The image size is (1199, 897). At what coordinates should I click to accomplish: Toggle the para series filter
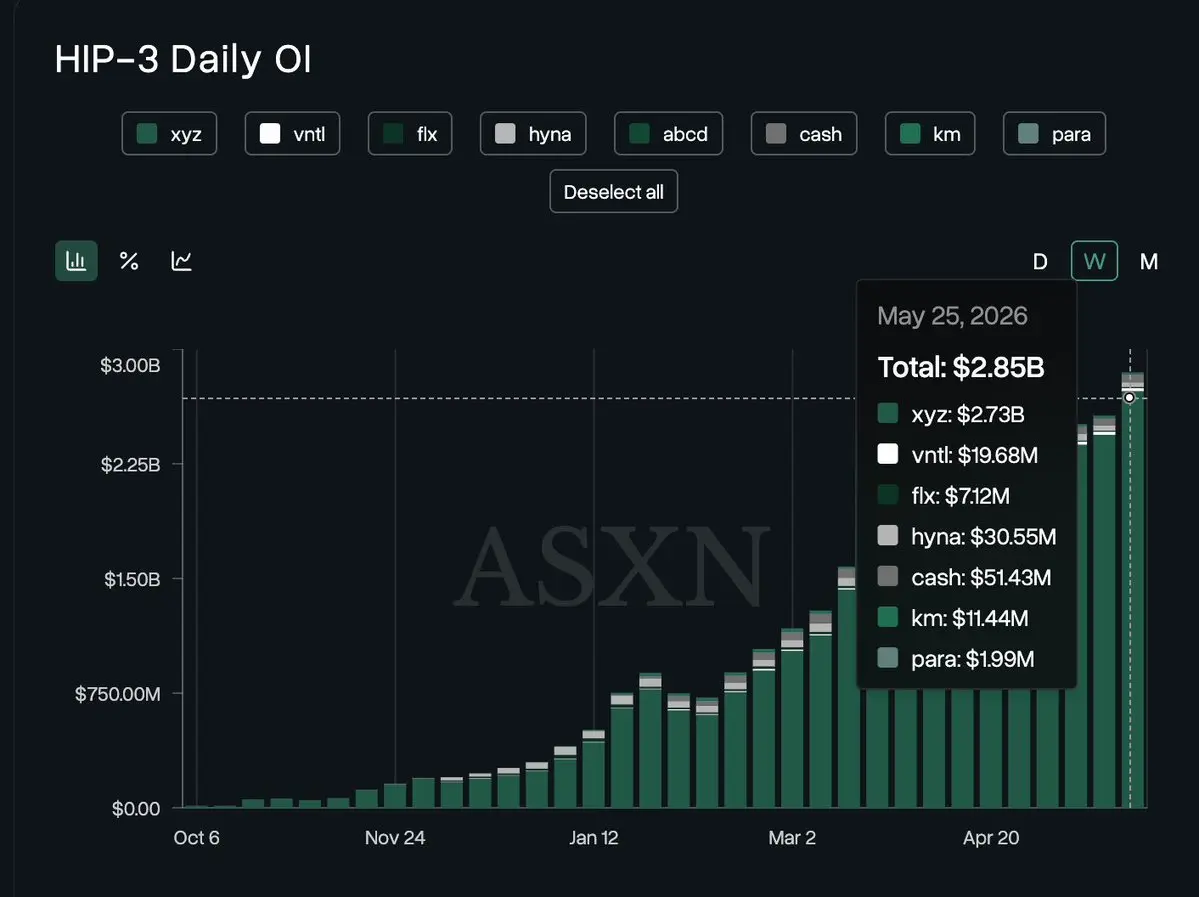[1054, 134]
